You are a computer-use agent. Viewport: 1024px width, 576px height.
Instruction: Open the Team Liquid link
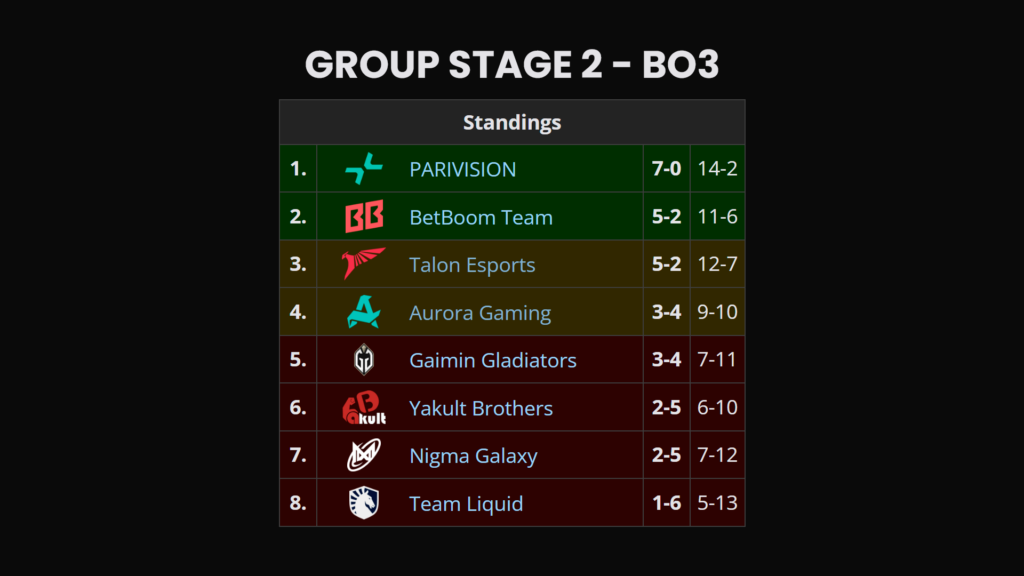click(466, 504)
